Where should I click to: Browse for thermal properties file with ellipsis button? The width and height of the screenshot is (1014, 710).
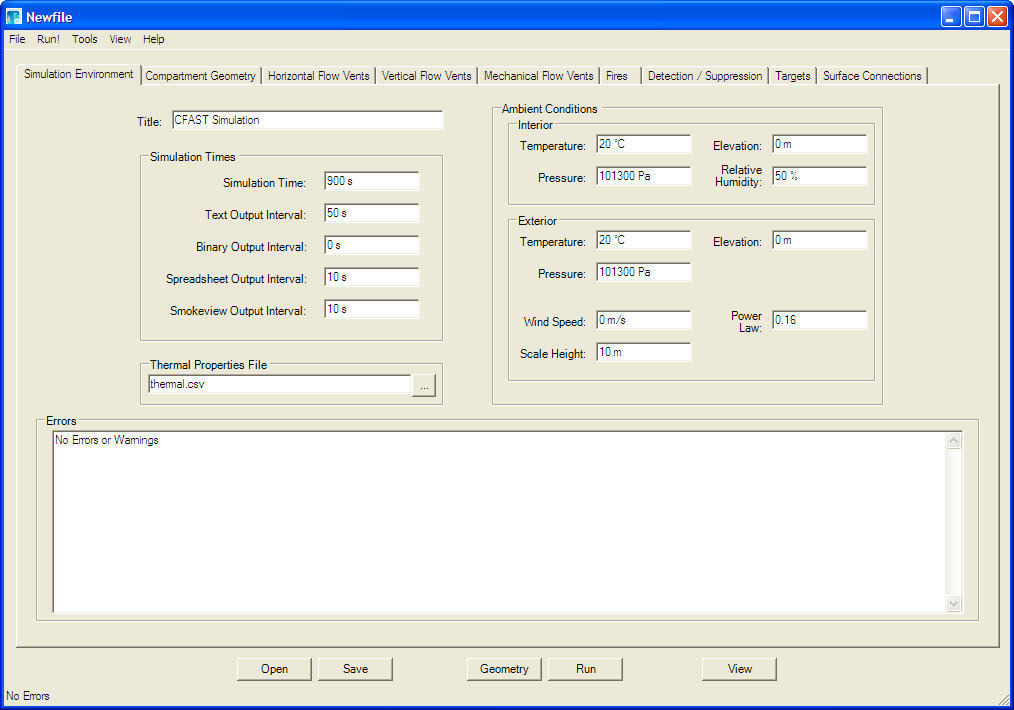[424, 385]
